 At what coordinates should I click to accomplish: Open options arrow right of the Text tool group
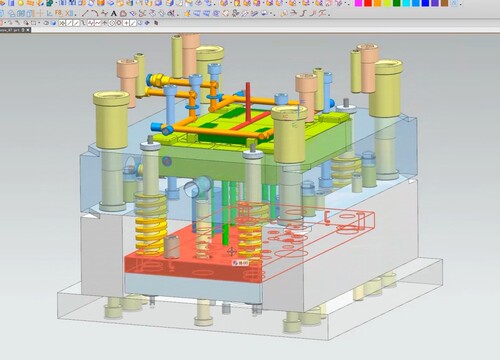click(178, 14)
